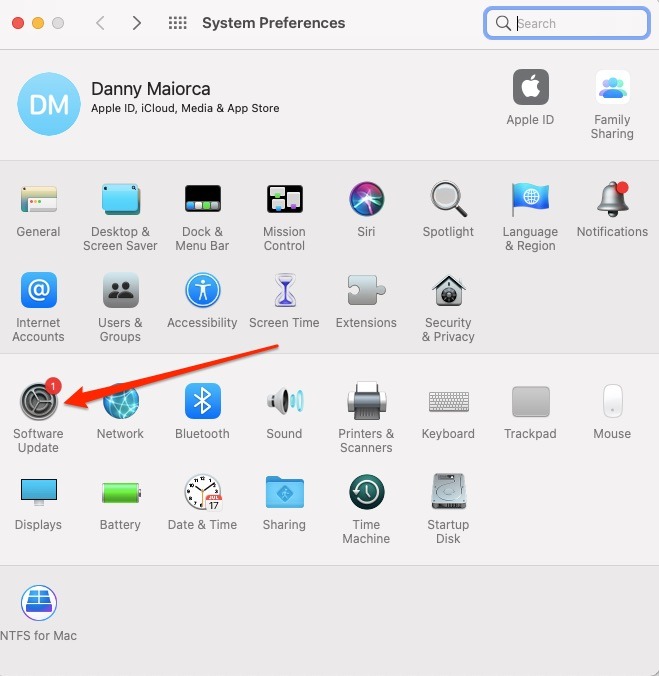Open Siri preferences
This screenshot has height=676, width=659.
[x=366, y=199]
